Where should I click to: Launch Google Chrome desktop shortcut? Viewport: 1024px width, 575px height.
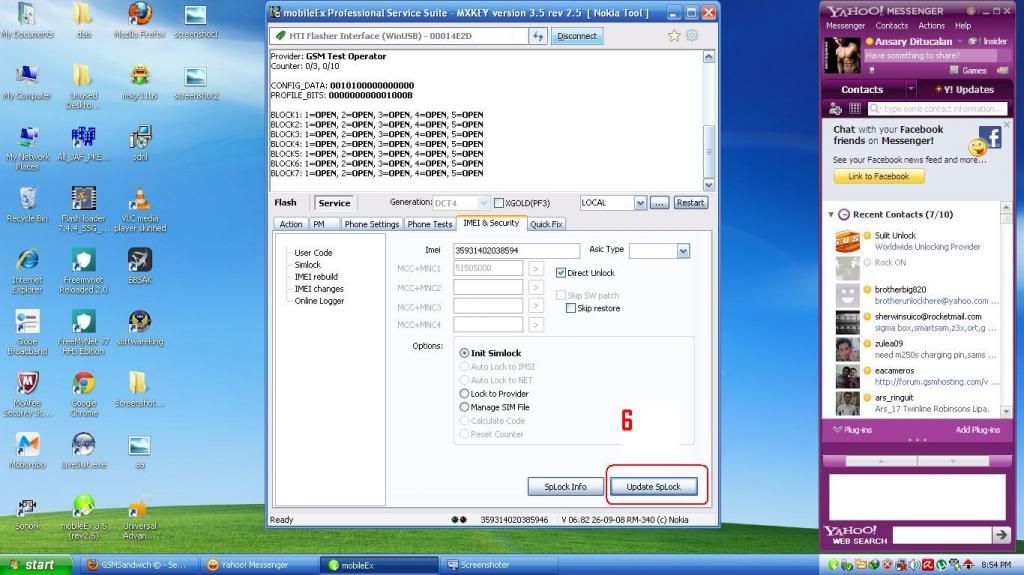84,394
